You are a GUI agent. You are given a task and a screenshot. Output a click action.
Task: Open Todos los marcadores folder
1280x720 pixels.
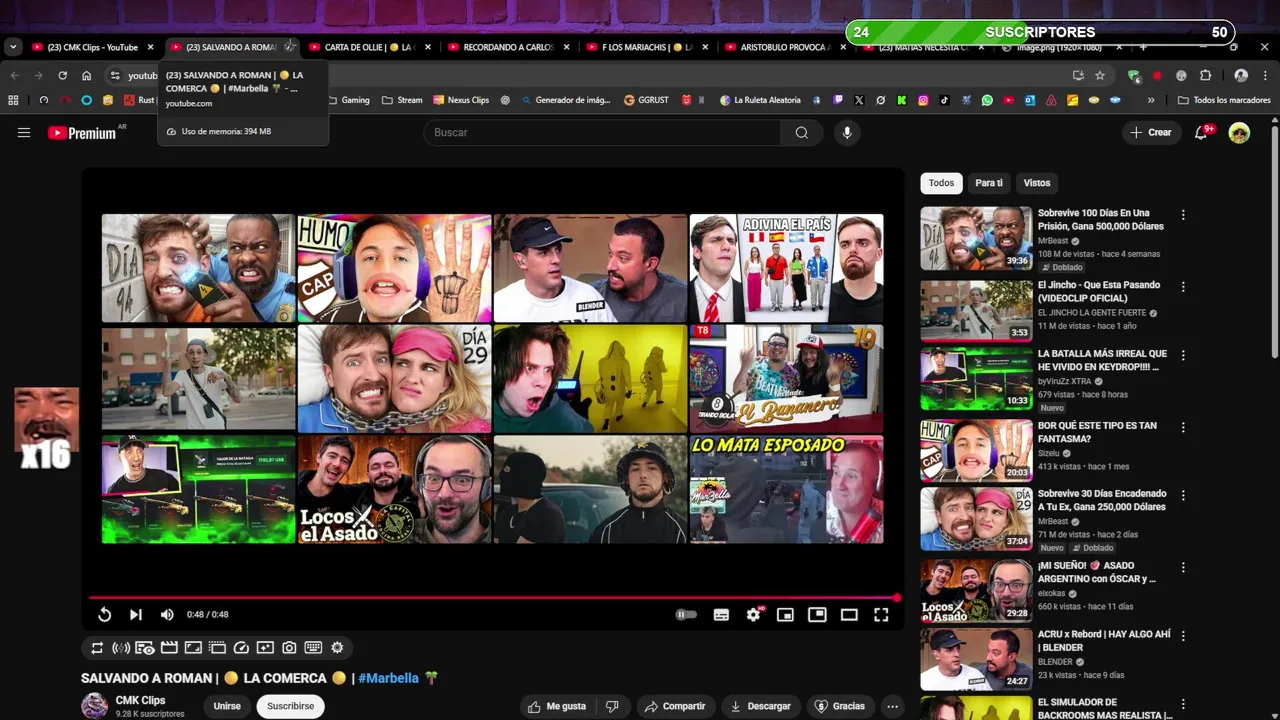[1224, 100]
